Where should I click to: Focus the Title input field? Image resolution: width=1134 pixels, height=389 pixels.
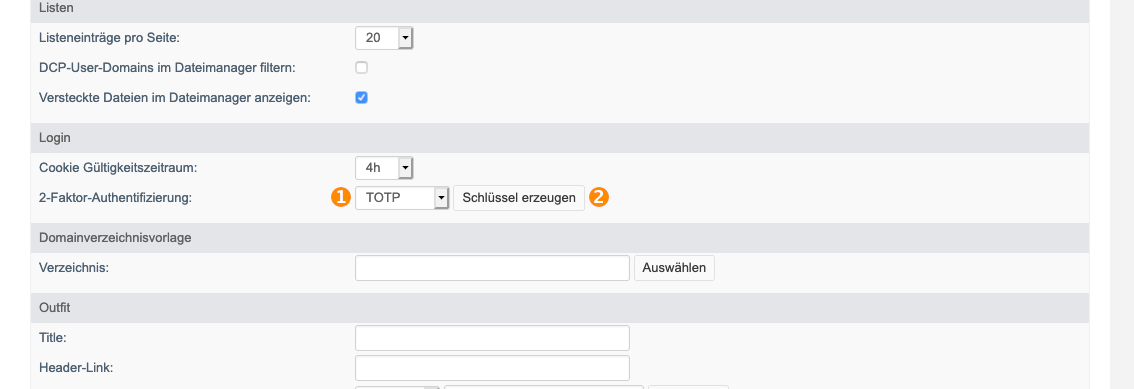(x=493, y=338)
